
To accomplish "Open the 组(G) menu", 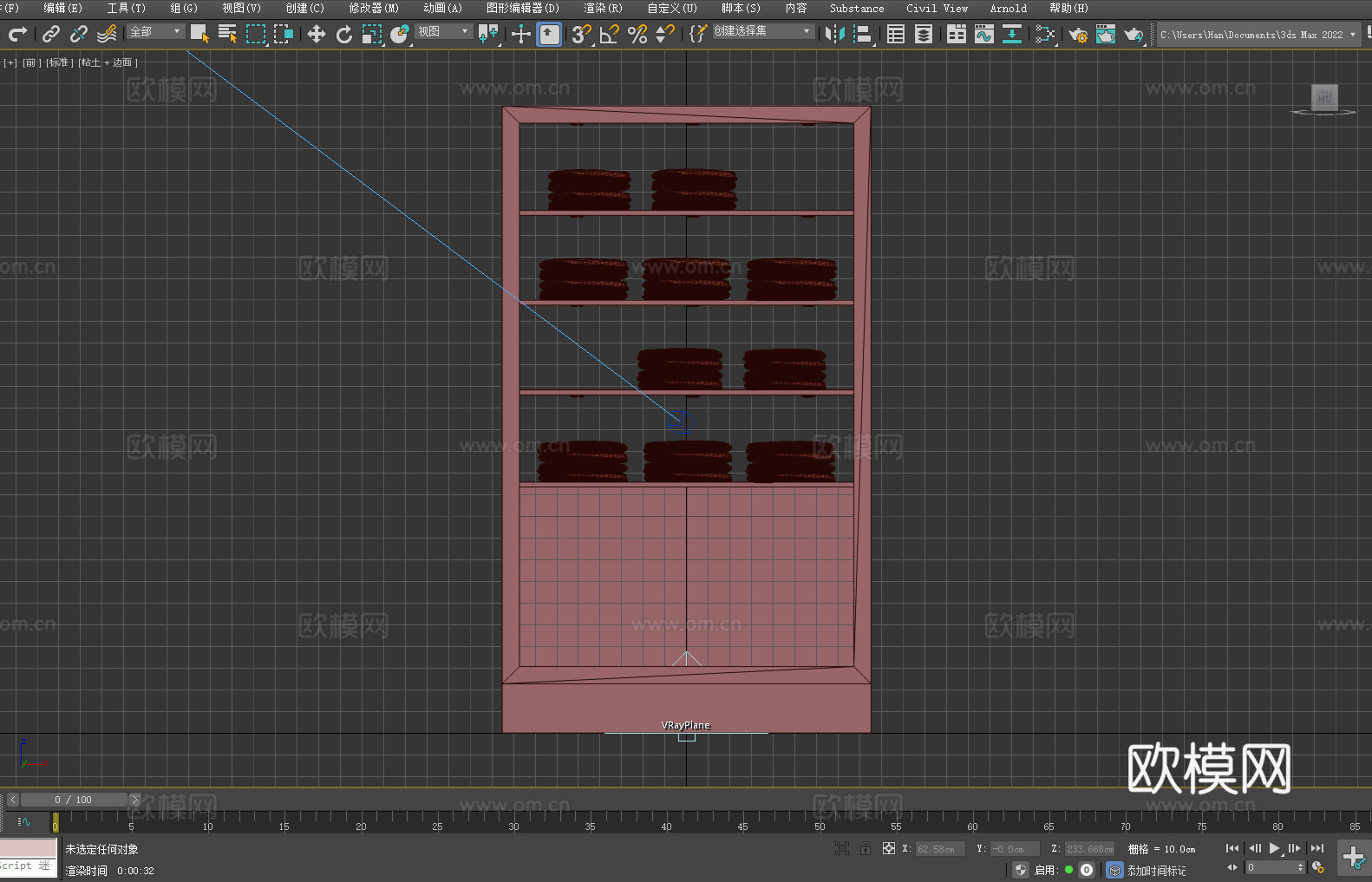I will coord(184,8).
